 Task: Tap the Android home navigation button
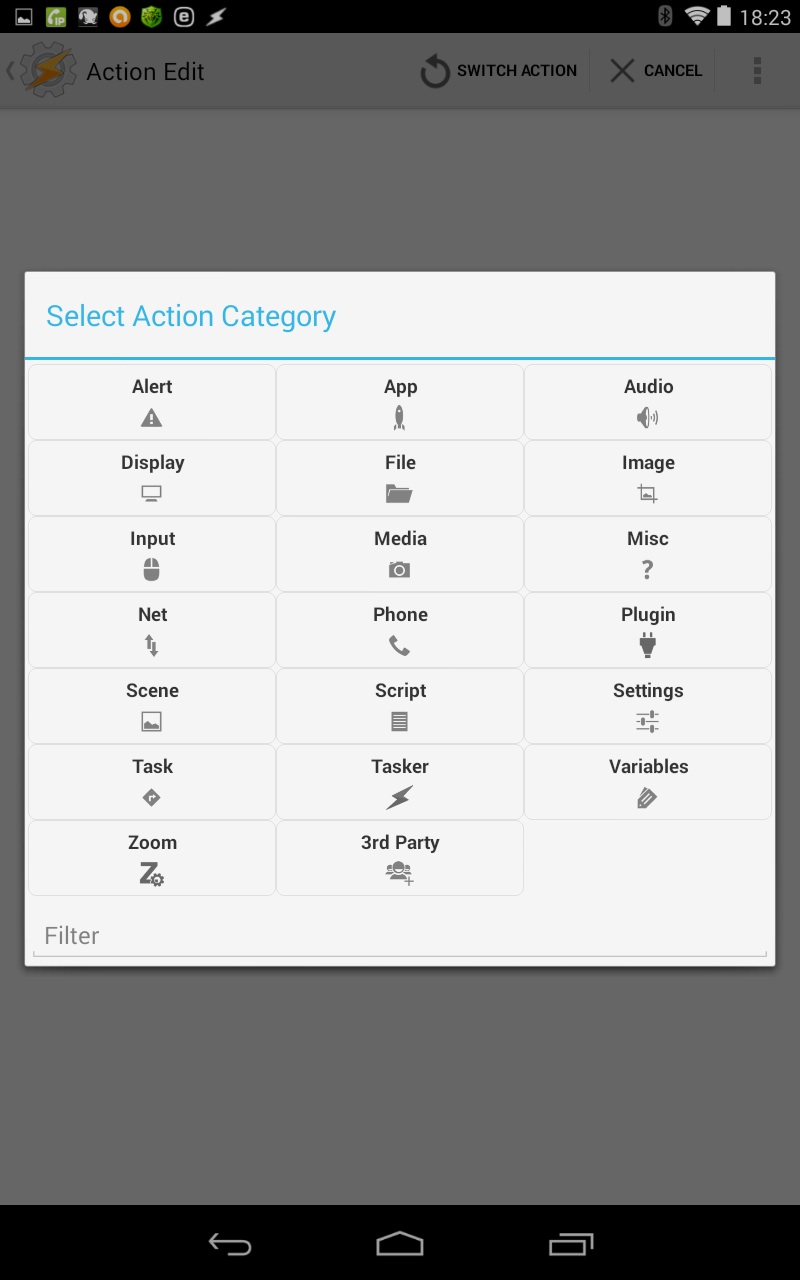tap(400, 1244)
